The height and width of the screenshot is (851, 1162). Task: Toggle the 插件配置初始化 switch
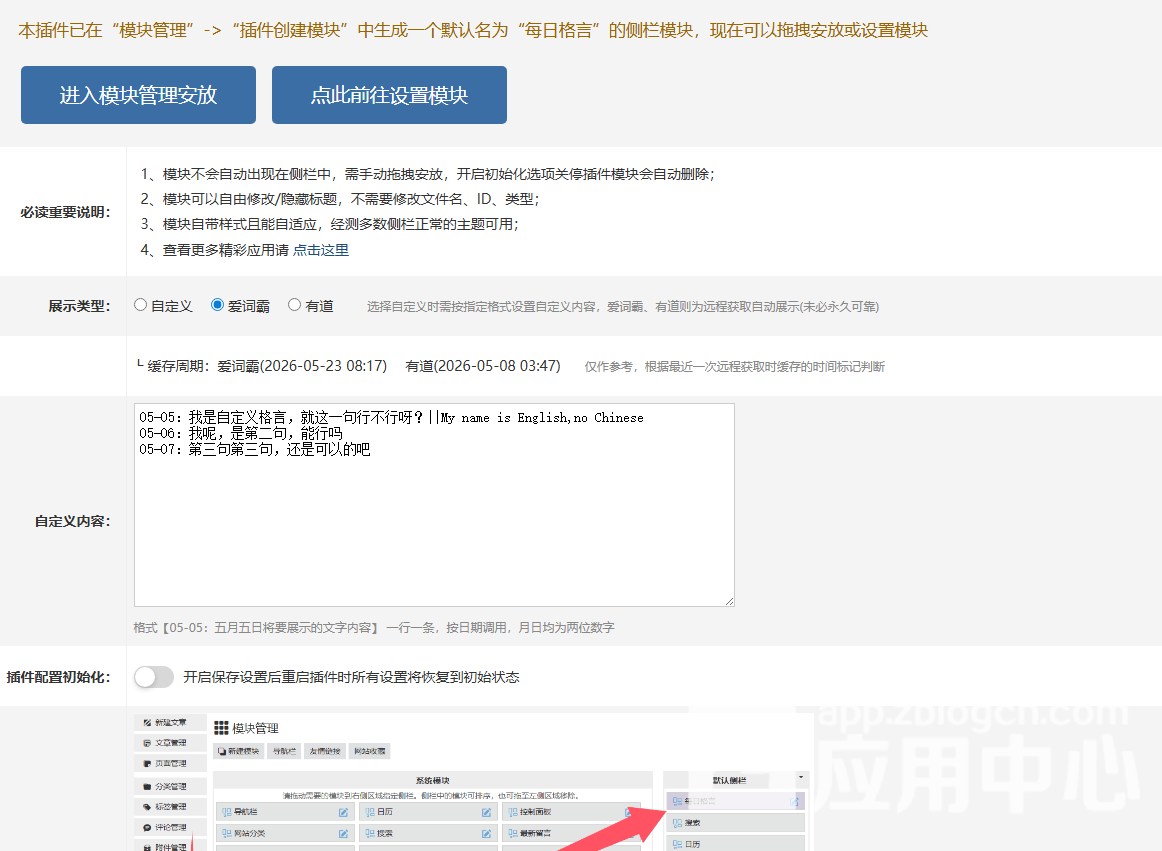tap(154, 677)
